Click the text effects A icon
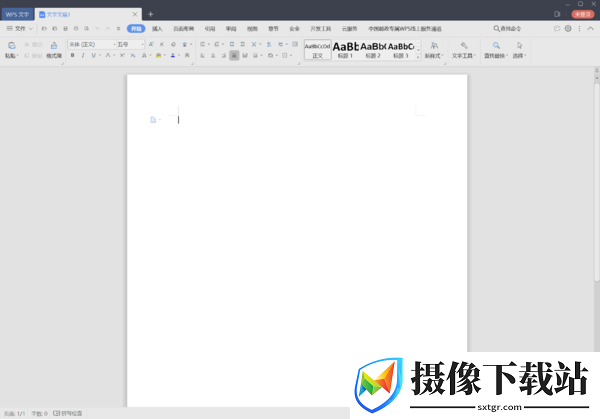Screen dimensions: 600x419 [145, 55]
